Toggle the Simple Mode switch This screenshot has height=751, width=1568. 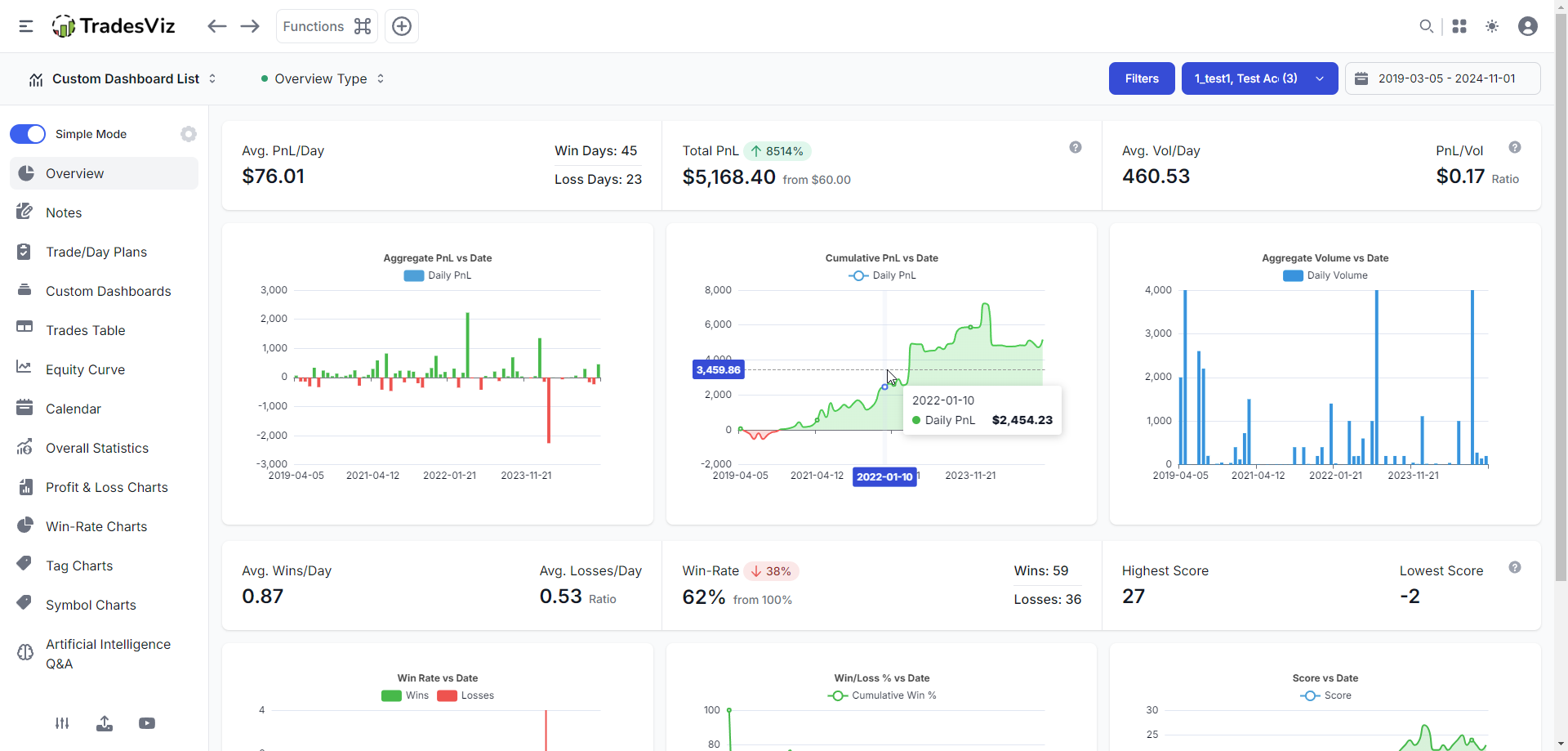pos(28,134)
